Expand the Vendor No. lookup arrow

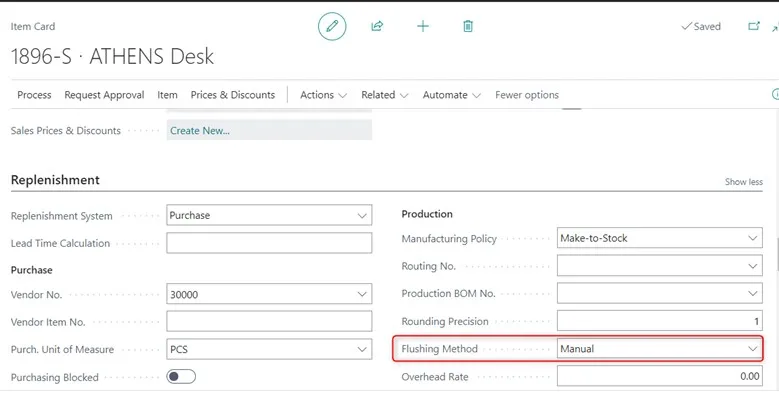tap(362, 295)
